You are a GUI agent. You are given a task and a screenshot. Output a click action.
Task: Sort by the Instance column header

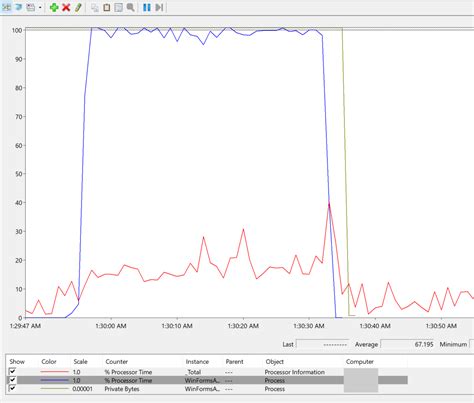pyautogui.click(x=197, y=362)
